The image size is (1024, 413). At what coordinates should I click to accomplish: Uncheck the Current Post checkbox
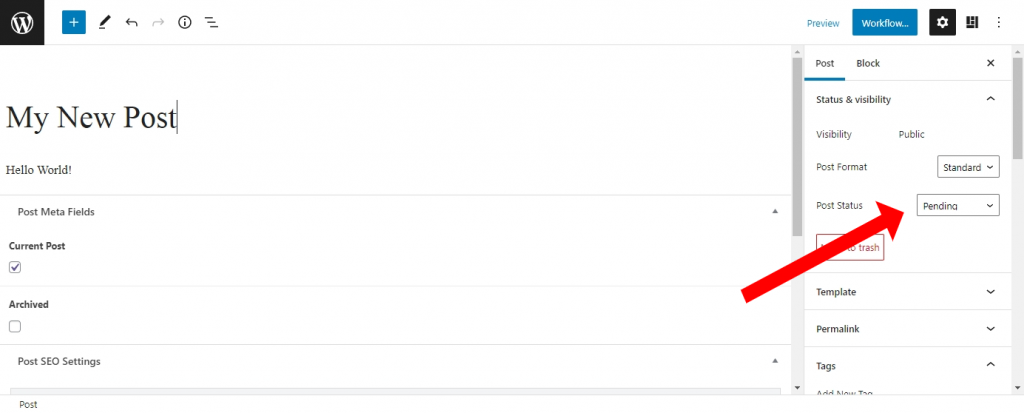point(15,267)
